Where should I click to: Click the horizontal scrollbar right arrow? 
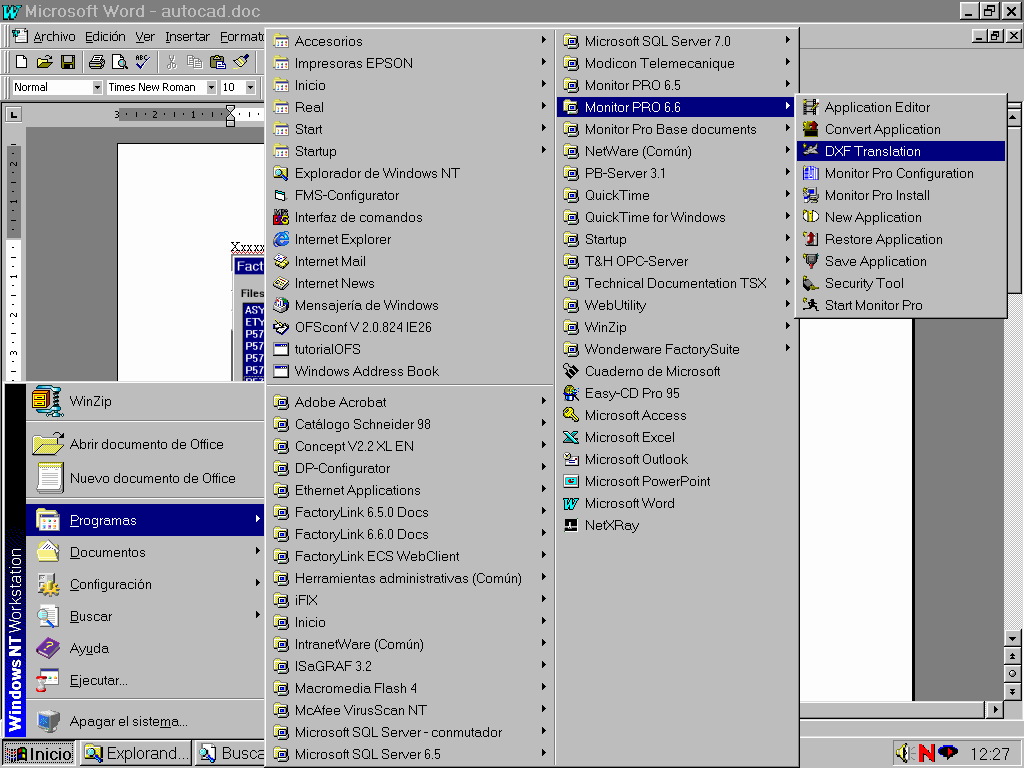(995, 709)
